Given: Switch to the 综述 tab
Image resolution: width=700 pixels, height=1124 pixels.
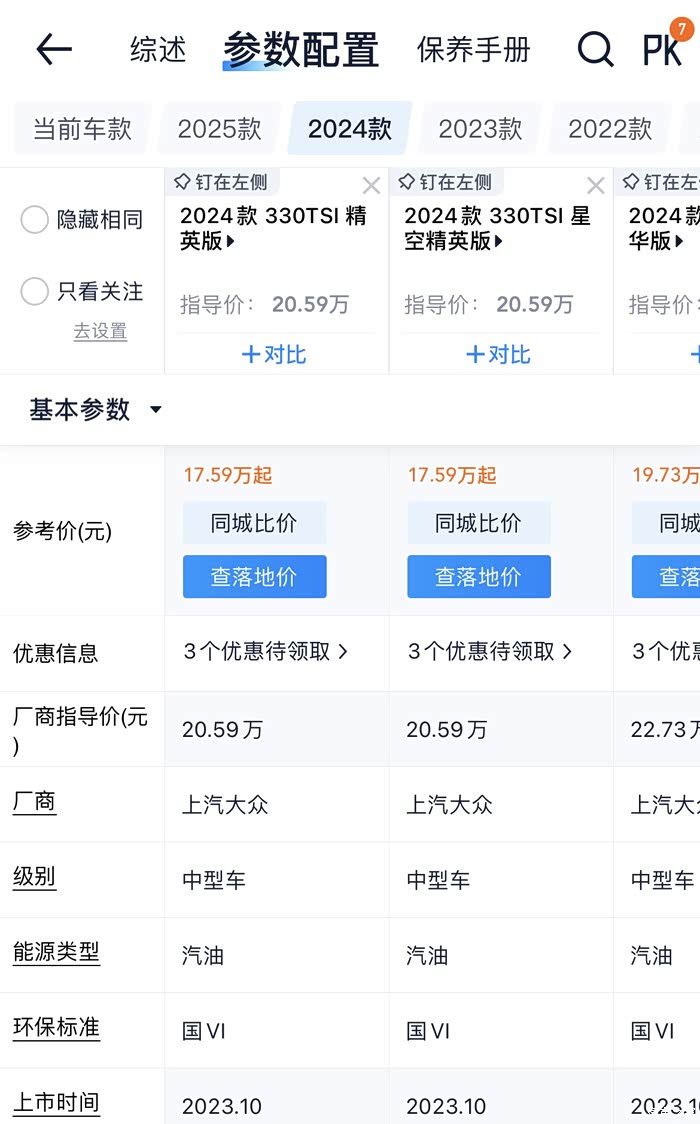Looking at the screenshot, I should pyautogui.click(x=158, y=50).
